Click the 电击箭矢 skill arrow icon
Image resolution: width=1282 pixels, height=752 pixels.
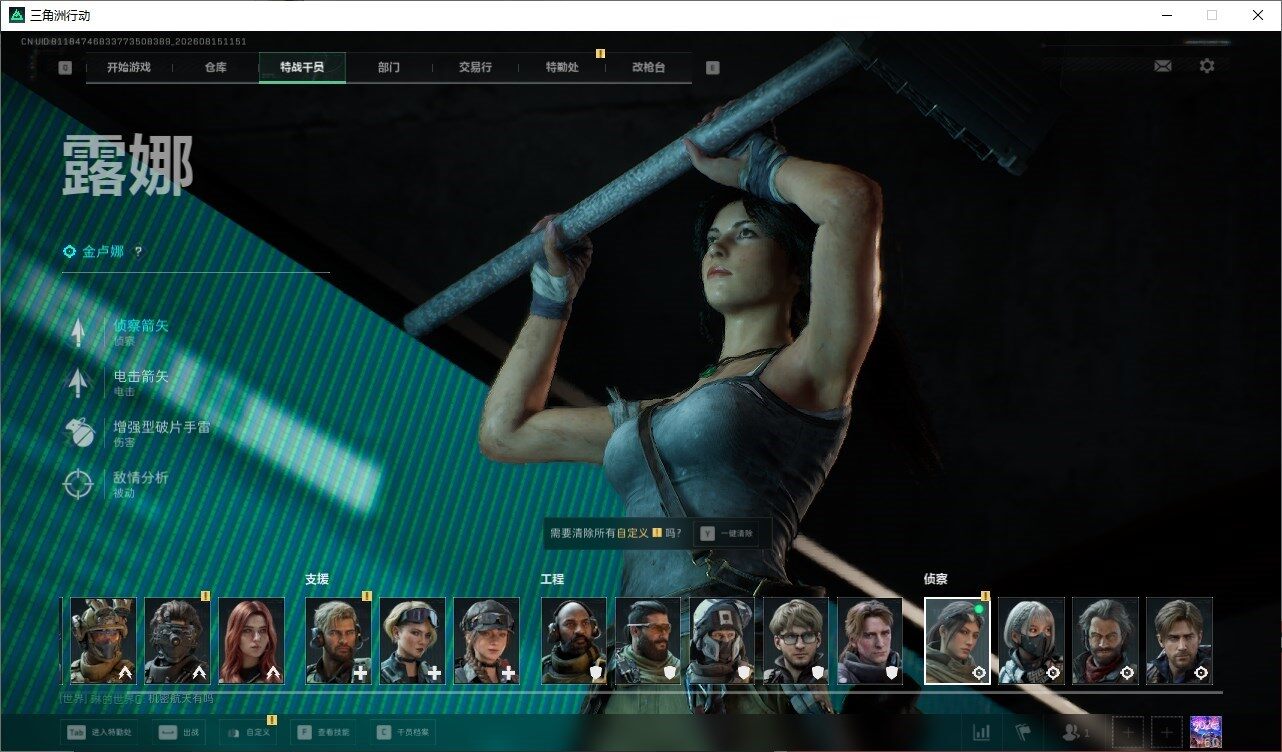coord(78,383)
